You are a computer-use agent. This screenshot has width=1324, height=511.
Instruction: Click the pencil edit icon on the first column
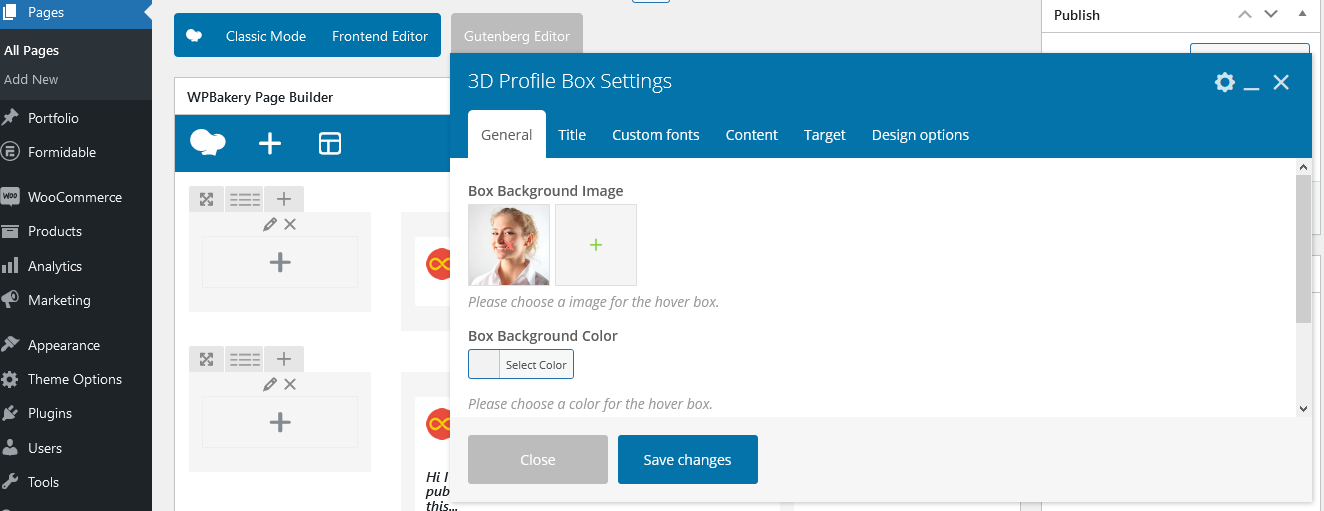pyautogui.click(x=270, y=225)
